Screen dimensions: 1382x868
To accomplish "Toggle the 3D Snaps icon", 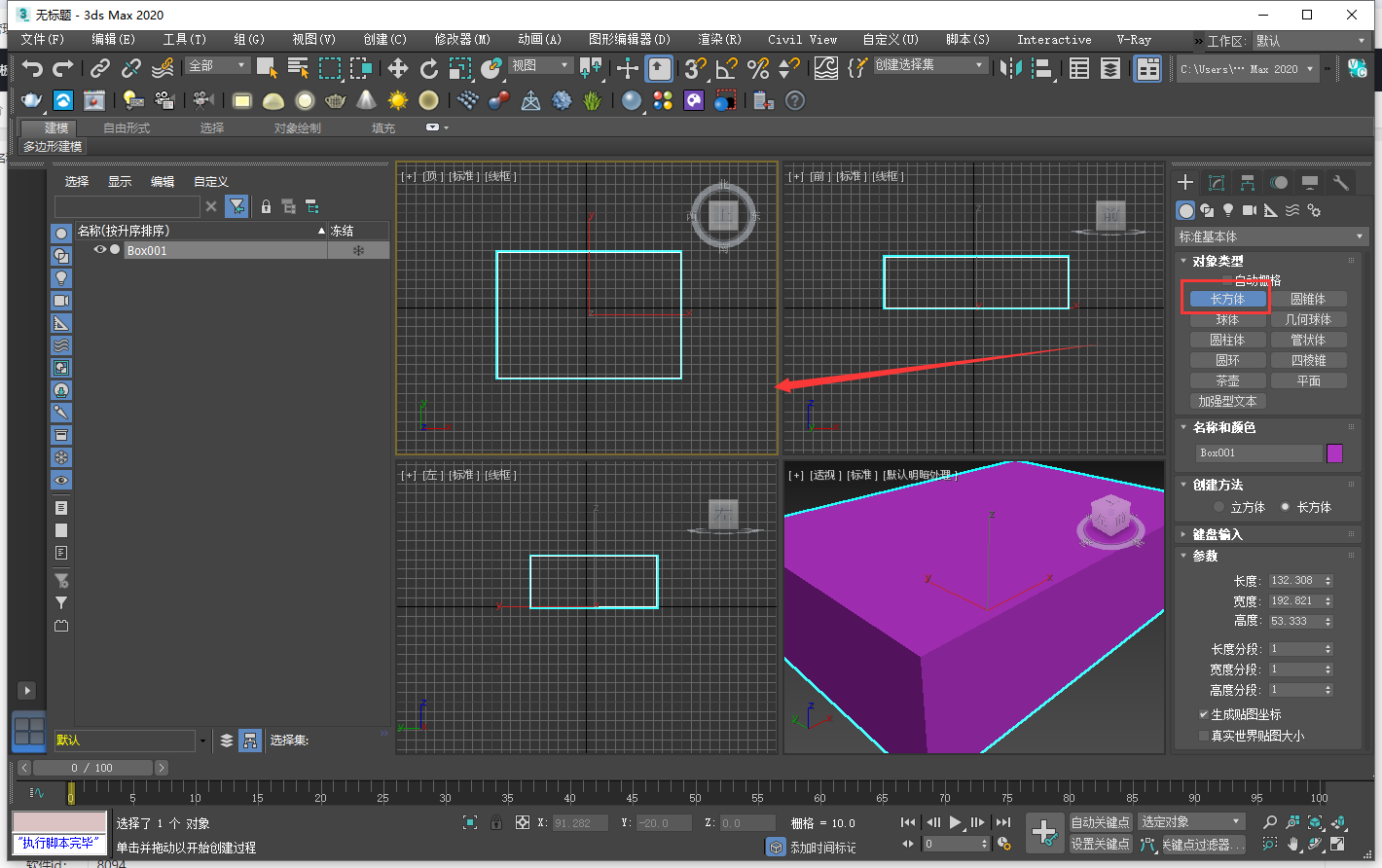I will click(x=695, y=68).
